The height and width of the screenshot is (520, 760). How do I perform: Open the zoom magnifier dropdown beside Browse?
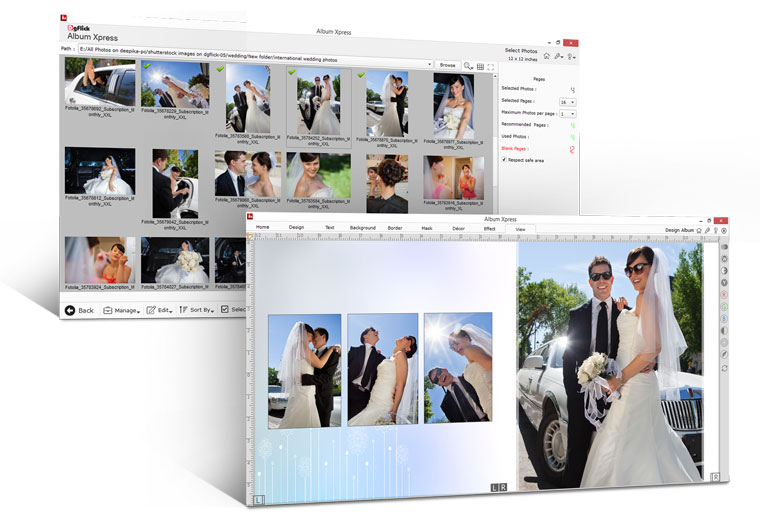tap(468, 66)
